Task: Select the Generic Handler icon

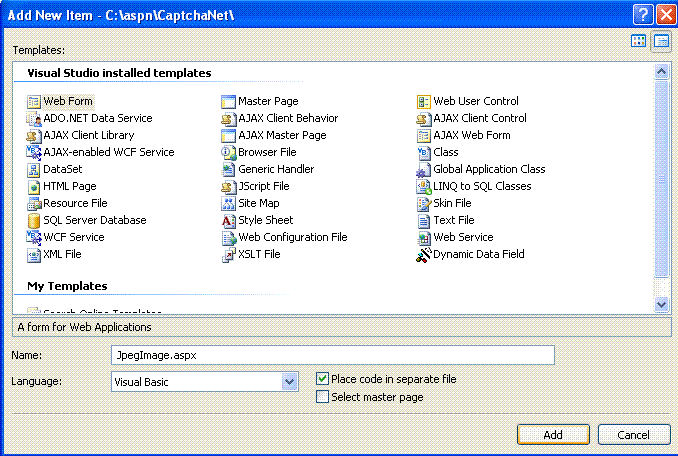Action: coord(228,169)
